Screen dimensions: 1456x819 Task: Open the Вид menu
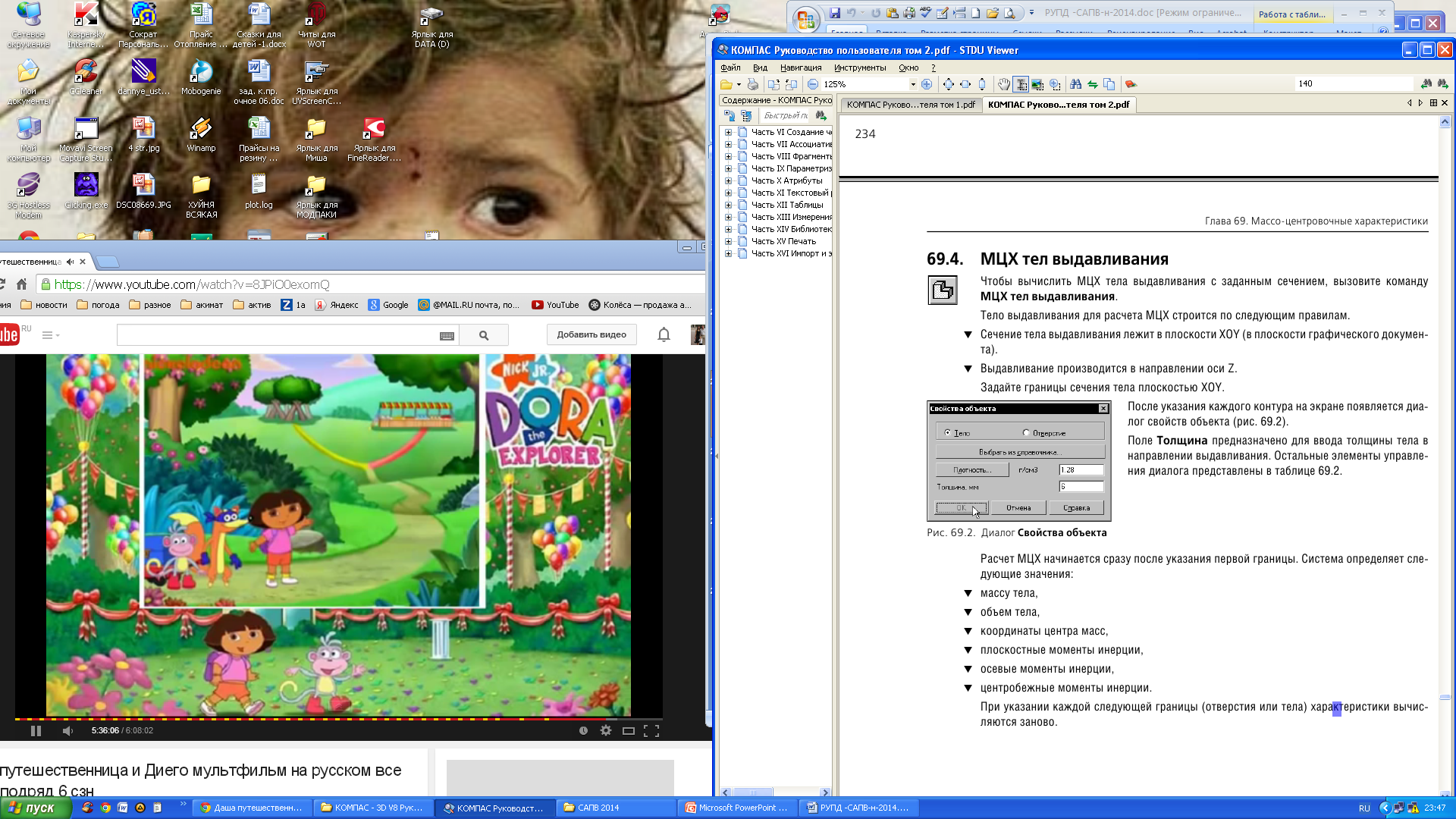(x=760, y=67)
